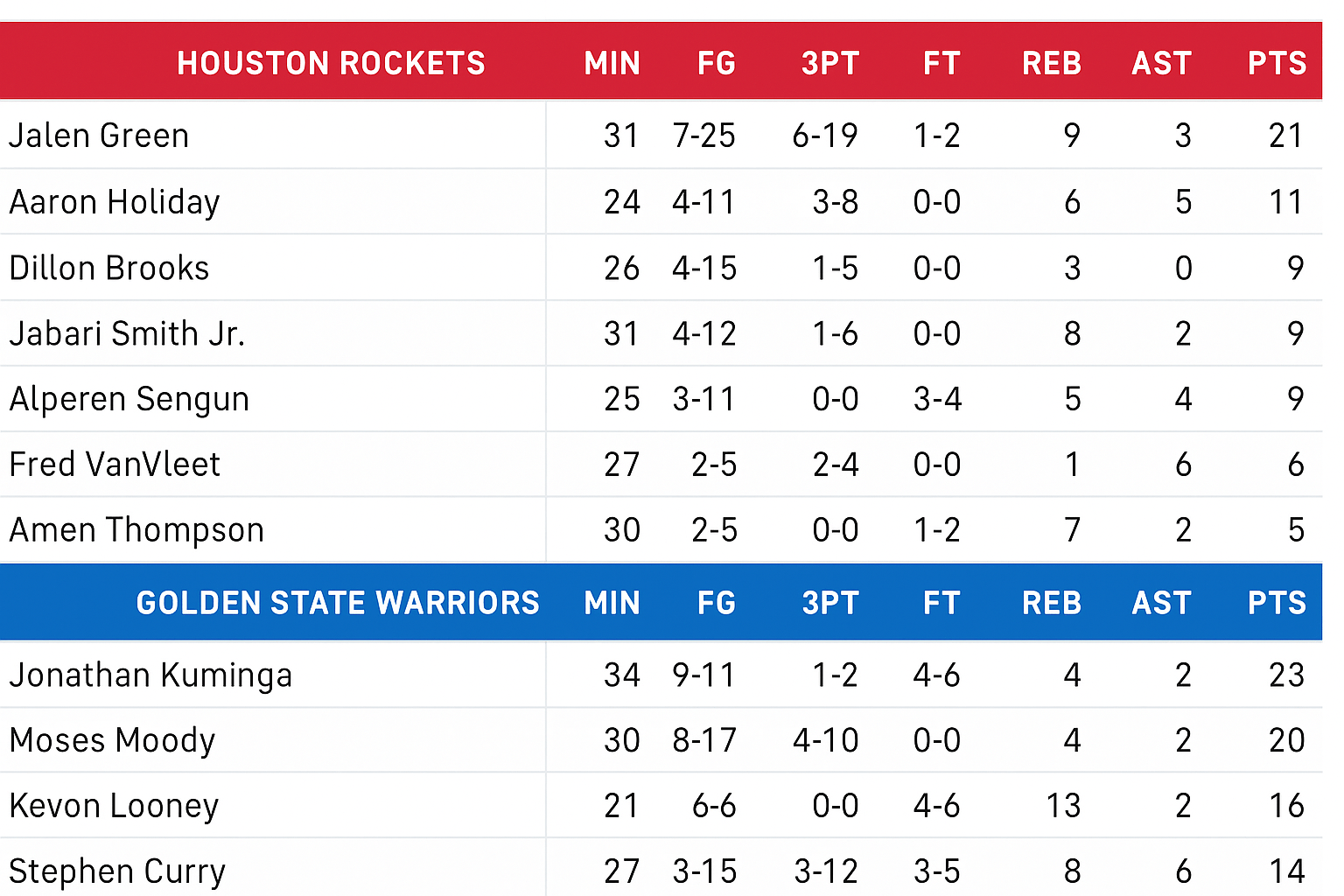Click the Dillon Brooks player name
This screenshot has height=896, width=1344.
click(109, 268)
